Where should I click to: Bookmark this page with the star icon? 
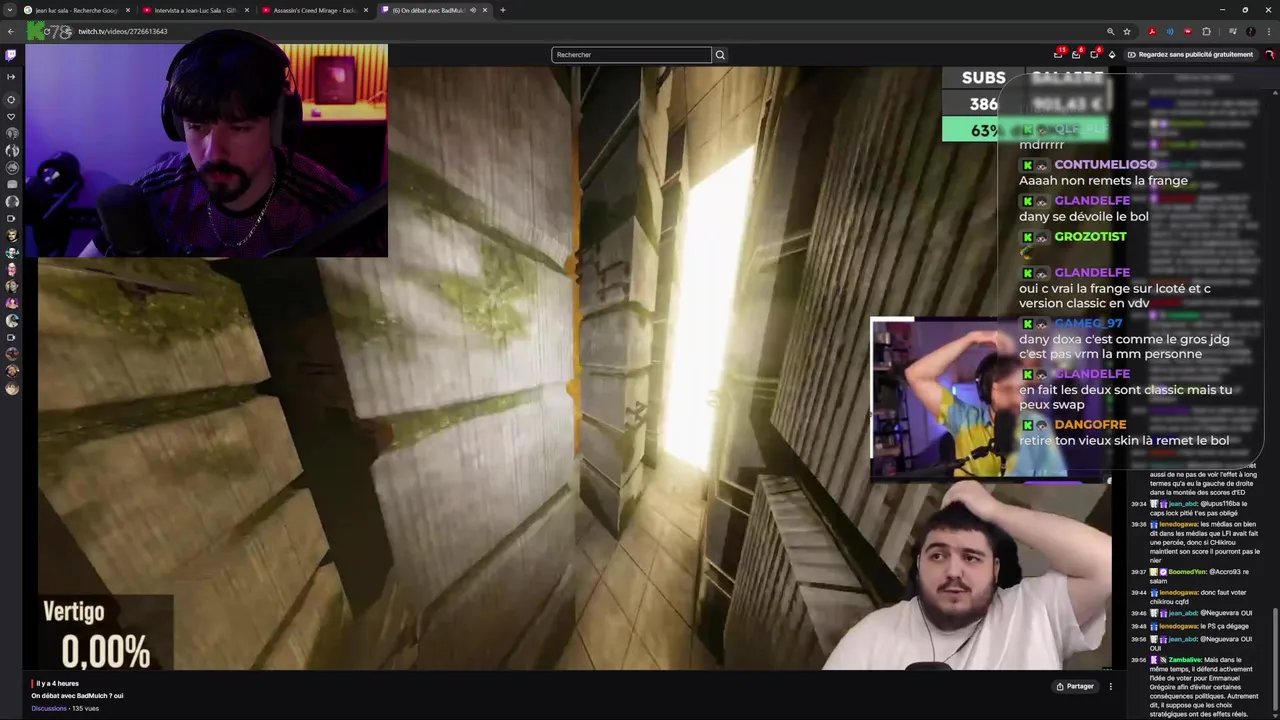tap(1127, 31)
